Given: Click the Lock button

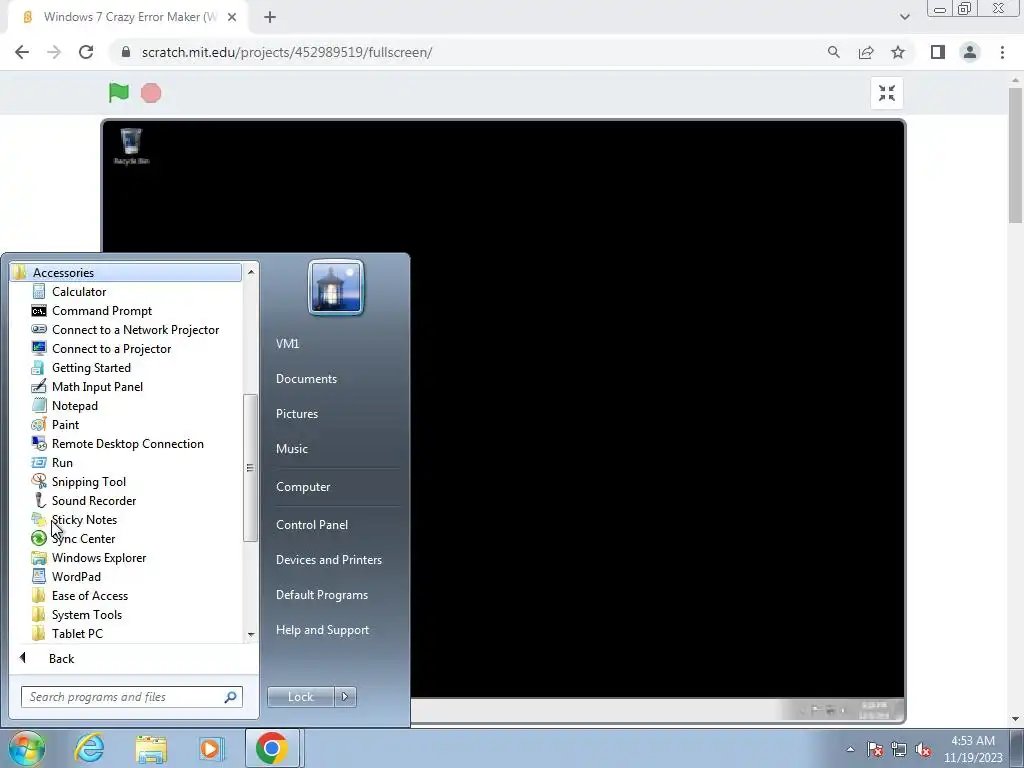Looking at the screenshot, I should [x=300, y=697].
